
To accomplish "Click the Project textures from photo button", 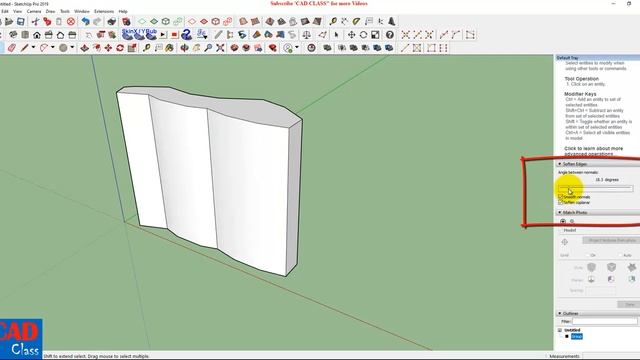I will (611, 240).
